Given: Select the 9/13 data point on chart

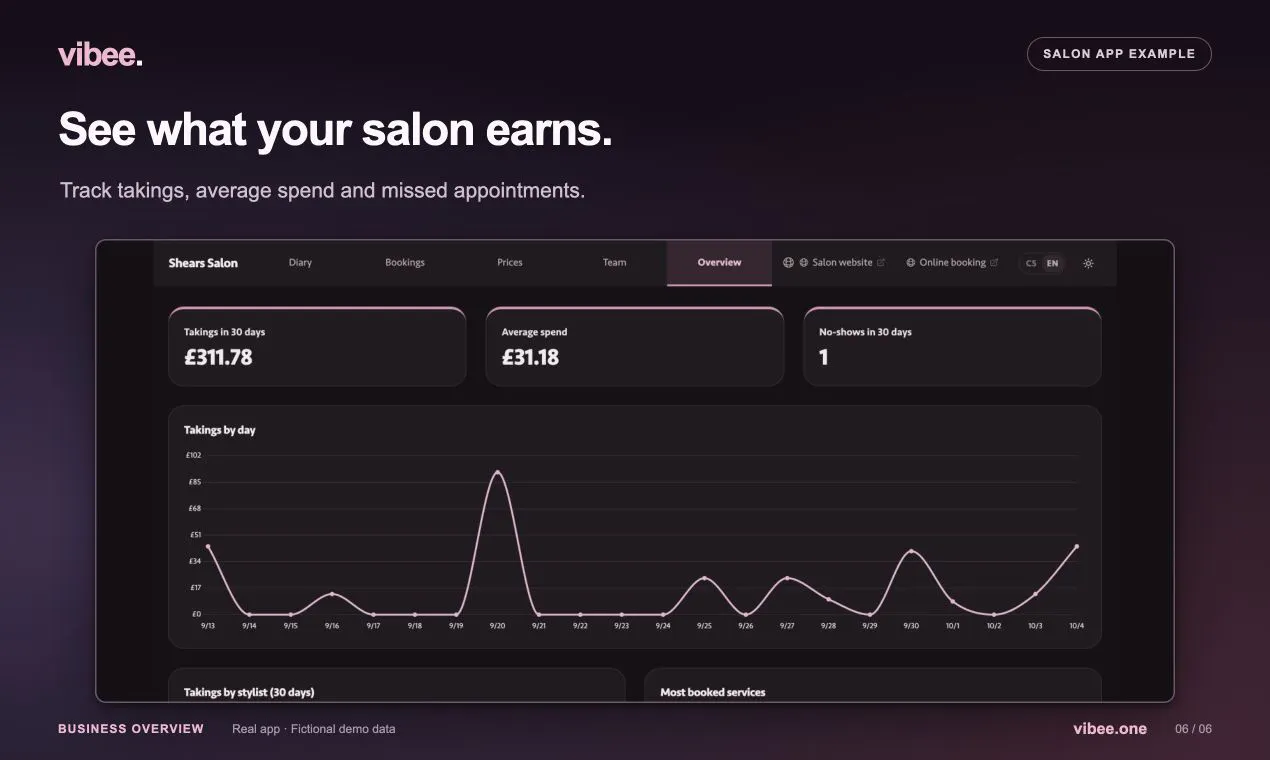Looking at the screenshot, I should [208, 546].
